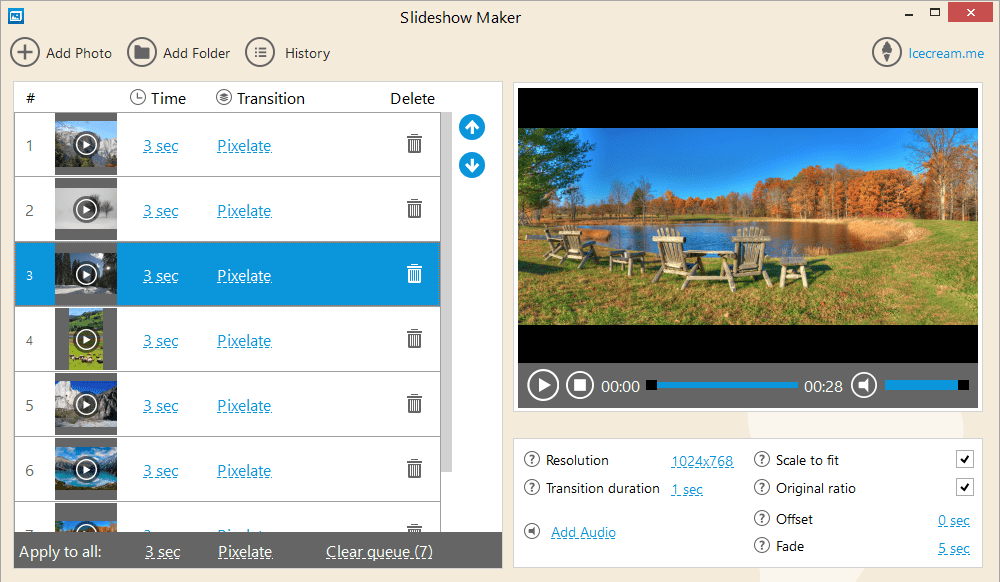1000x582 pixels.
Task: Preview slide 6 blue lake thumbnail
Action: pos(86,469)
